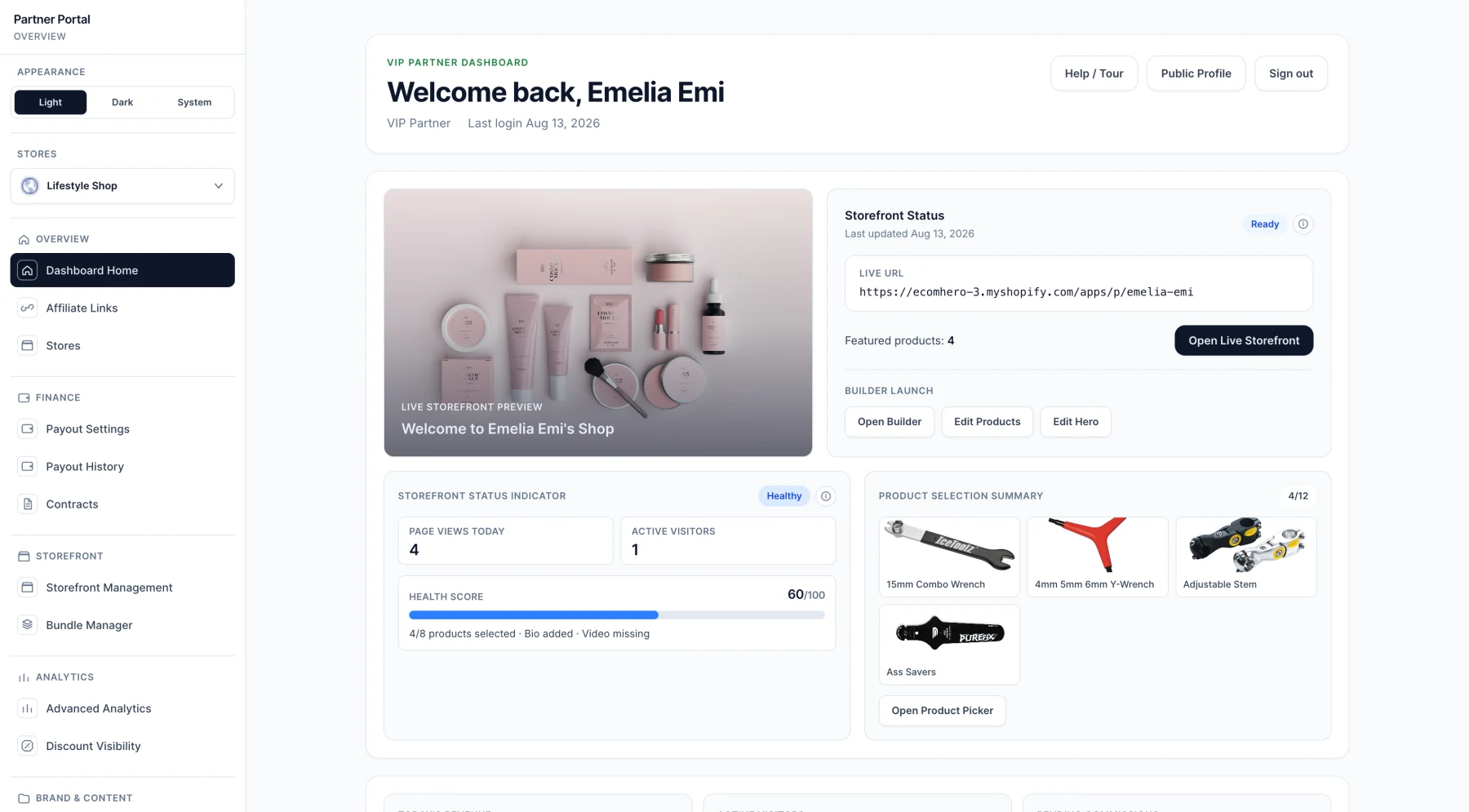Click the Help / Tour button
The image size is (1469, 812).
pos(1094,73)
